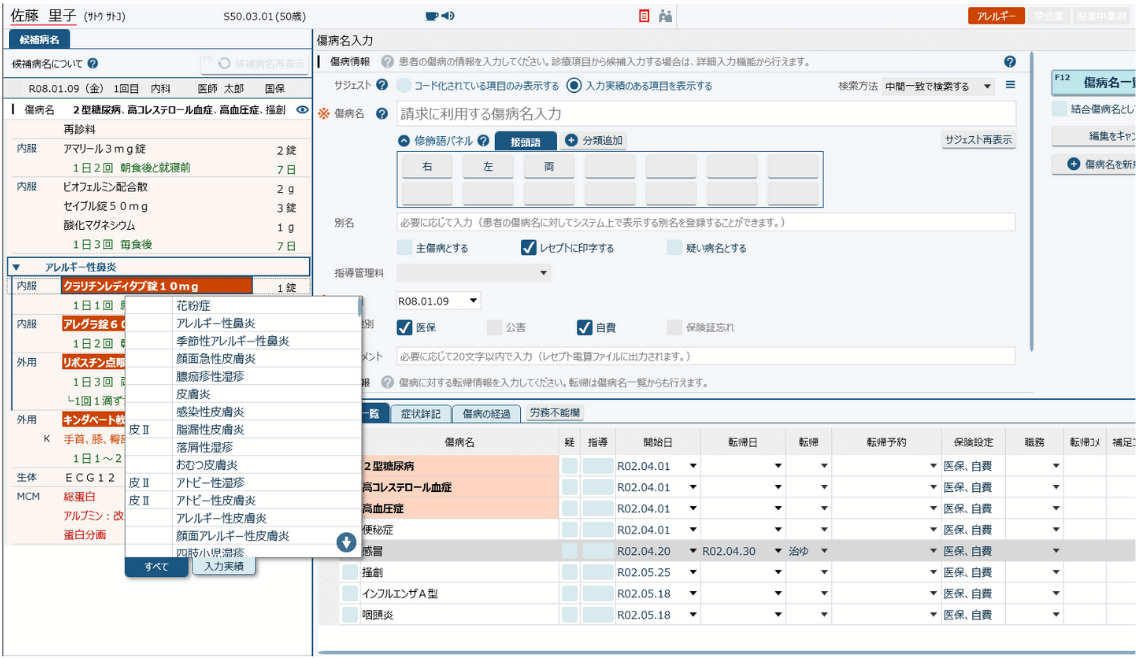
Task: Click the speaker icon in the top bar
Action: tap(448, 16)
